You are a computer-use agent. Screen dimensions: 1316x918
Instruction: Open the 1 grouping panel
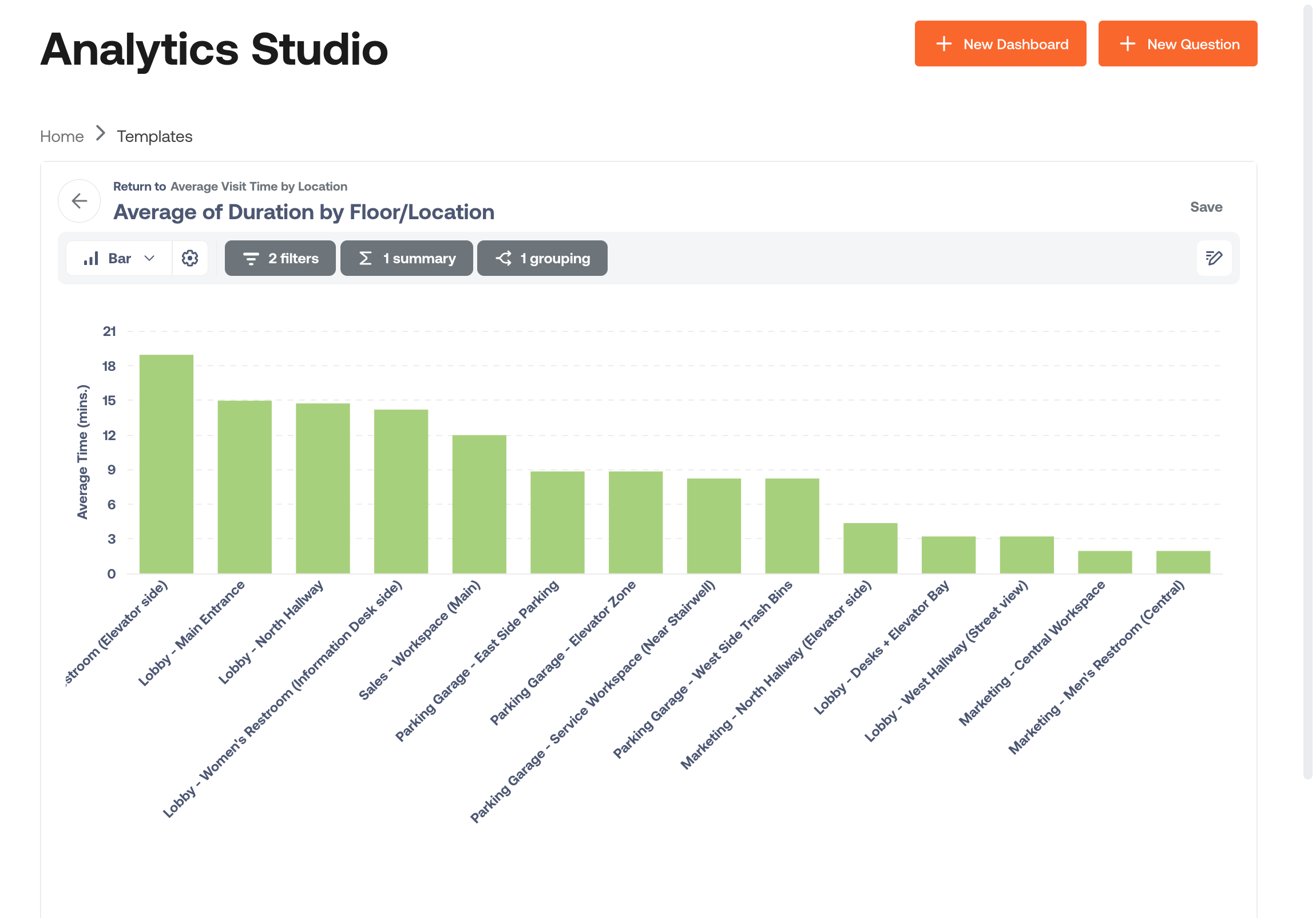tap(542, 258)
